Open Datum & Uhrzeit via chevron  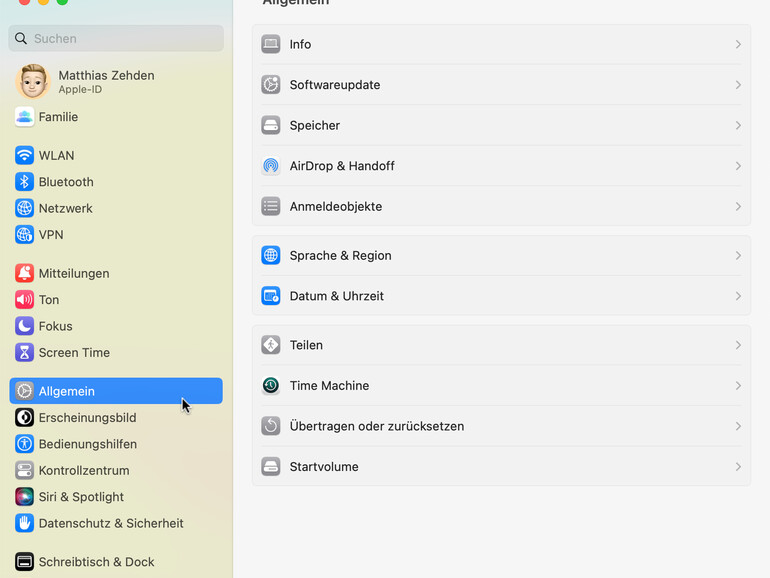tap(738, 296)
